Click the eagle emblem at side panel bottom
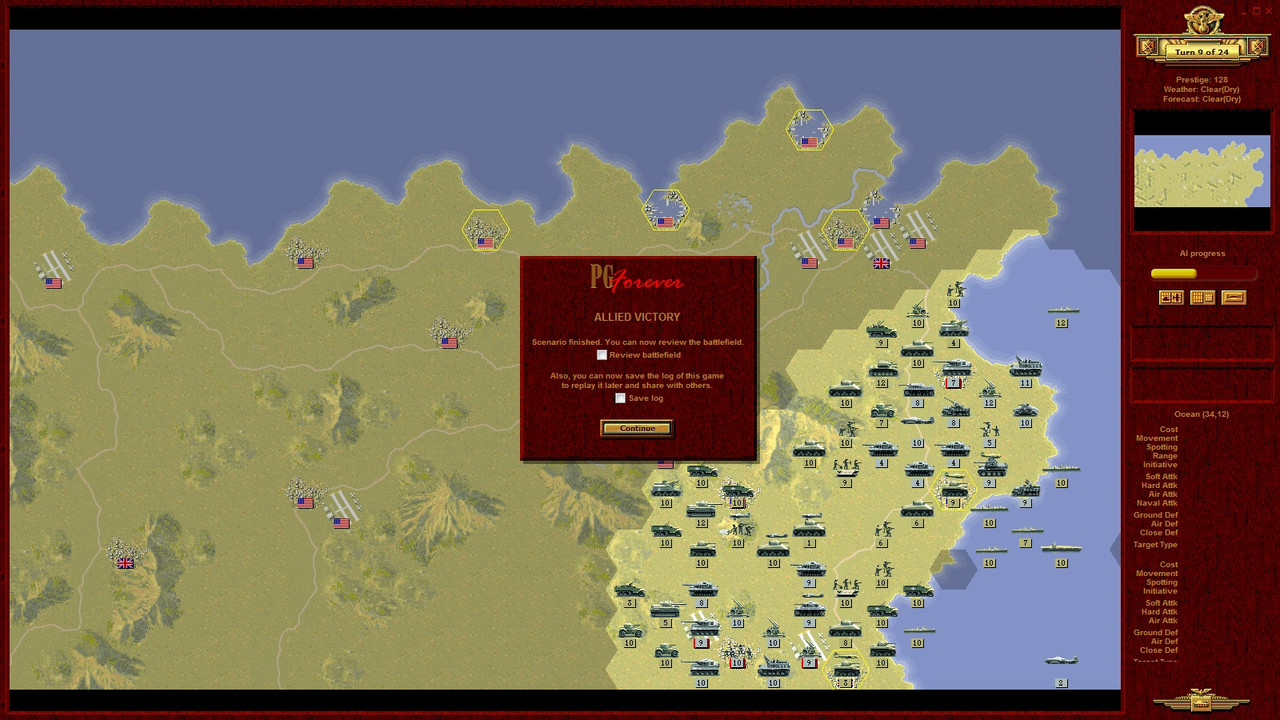The image size is (1280, 720). [x=1201, y=699]
